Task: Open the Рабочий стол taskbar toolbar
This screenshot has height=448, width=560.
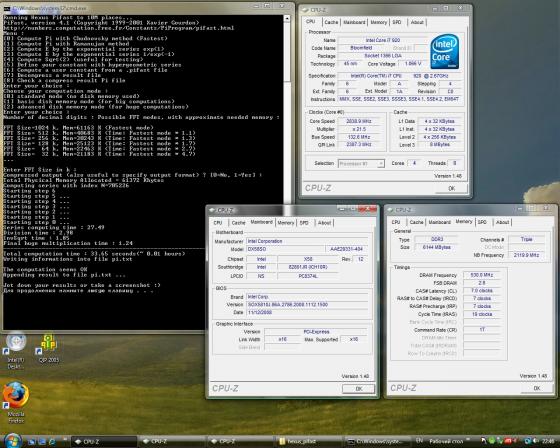Action: [x=445, y=441]
